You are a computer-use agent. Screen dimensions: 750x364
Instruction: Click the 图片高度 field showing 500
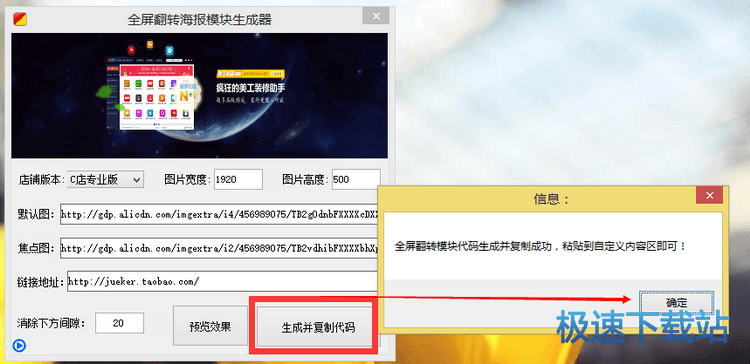click(356, 179)
